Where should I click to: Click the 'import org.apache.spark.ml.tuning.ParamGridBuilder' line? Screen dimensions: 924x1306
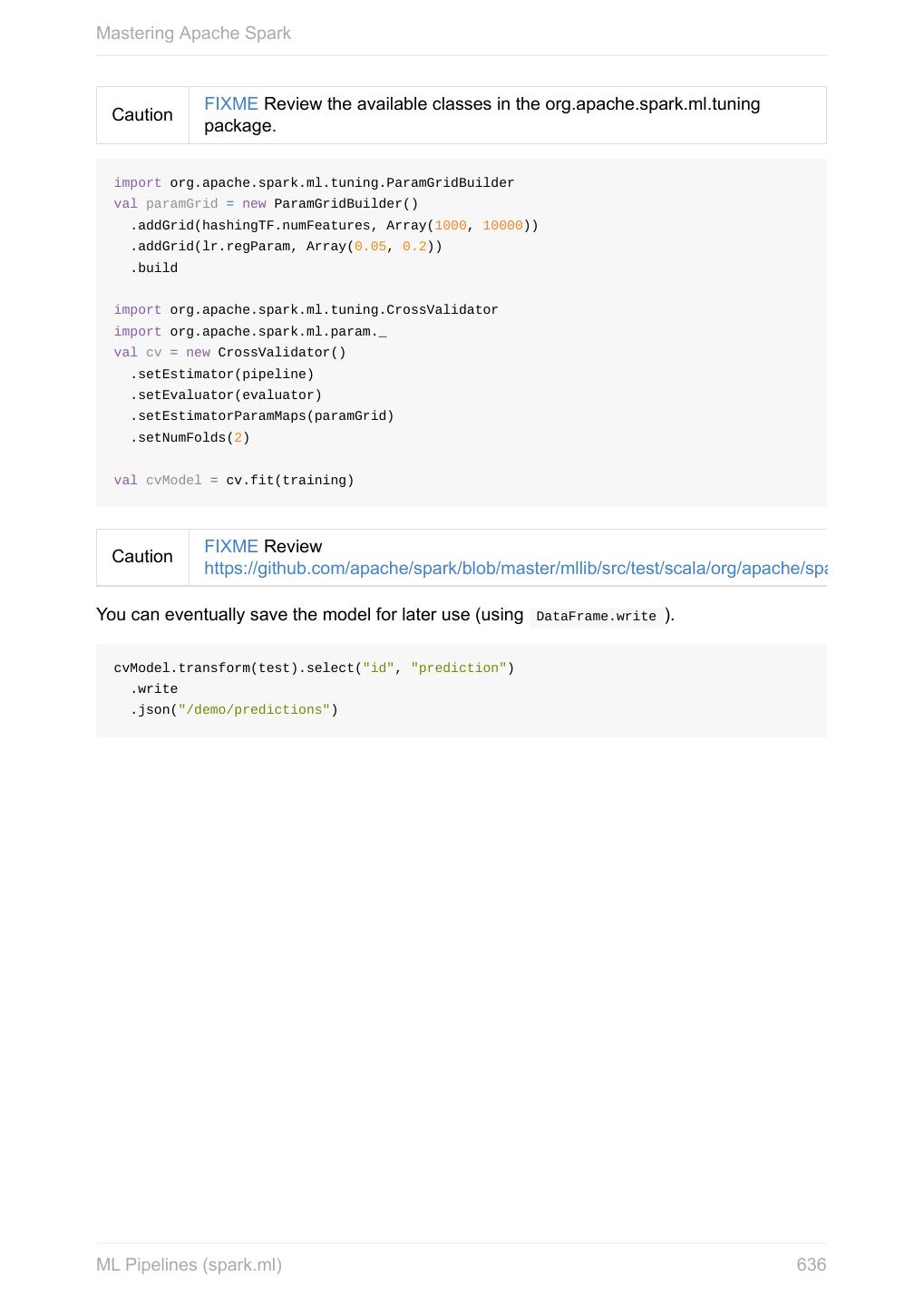(314, 183)
